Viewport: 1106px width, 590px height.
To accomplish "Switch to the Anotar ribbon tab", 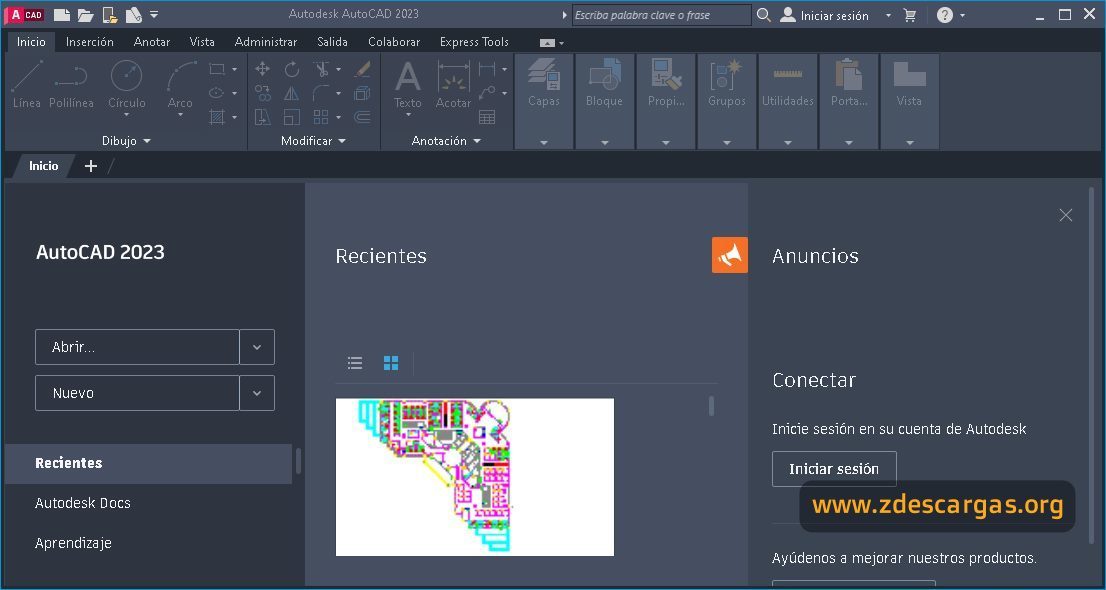I will tap(152, 42).
